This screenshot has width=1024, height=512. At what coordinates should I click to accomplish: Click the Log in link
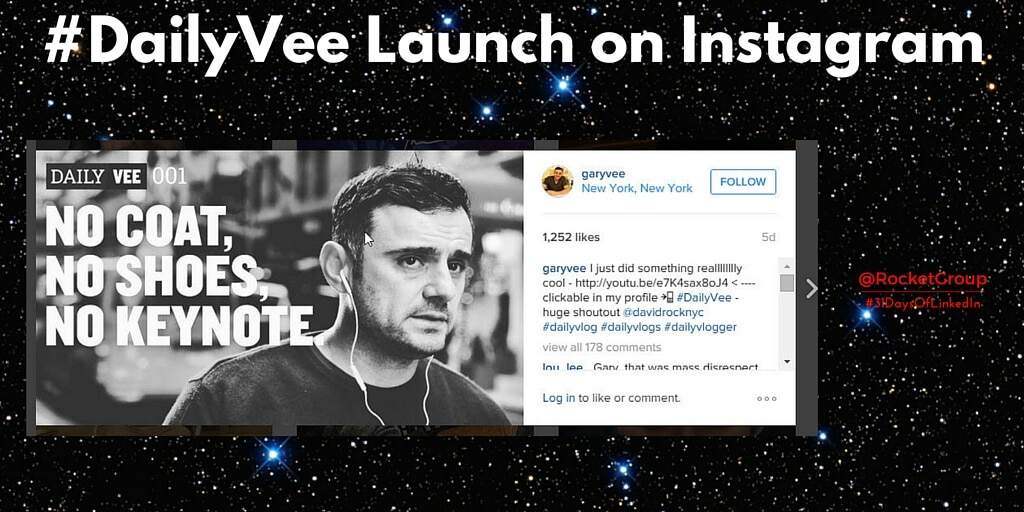point(558,398)
